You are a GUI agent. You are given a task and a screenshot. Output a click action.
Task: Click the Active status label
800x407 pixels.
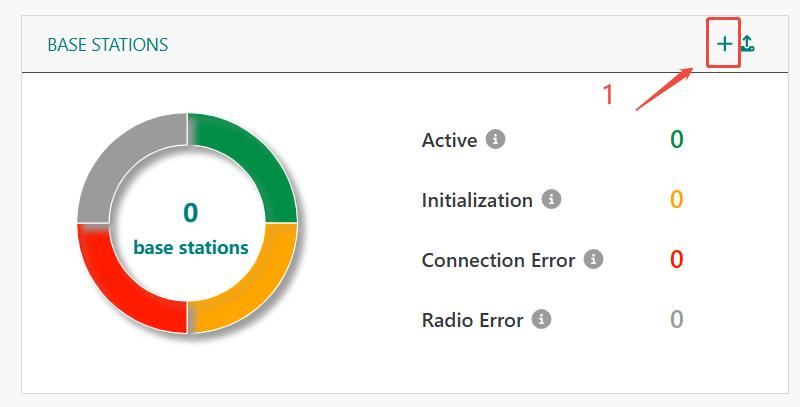[449, 140]
